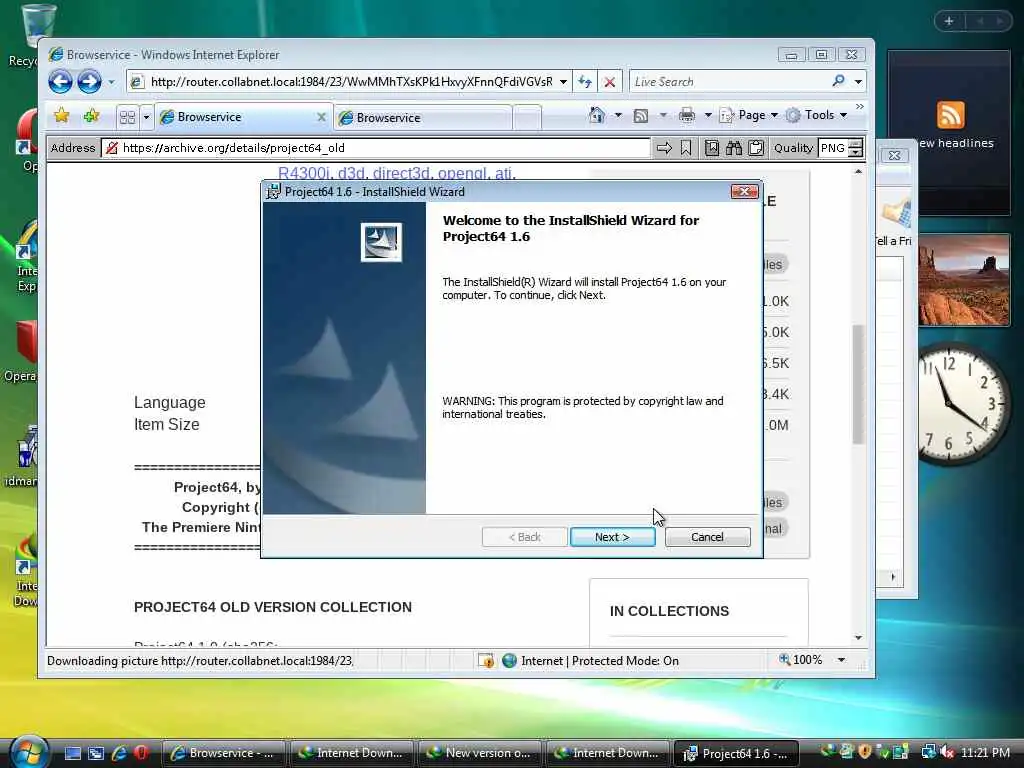Click the IE page vertical scrollbar thumb
Screen dimensions: 1024x768
click(x=858, y=384)
